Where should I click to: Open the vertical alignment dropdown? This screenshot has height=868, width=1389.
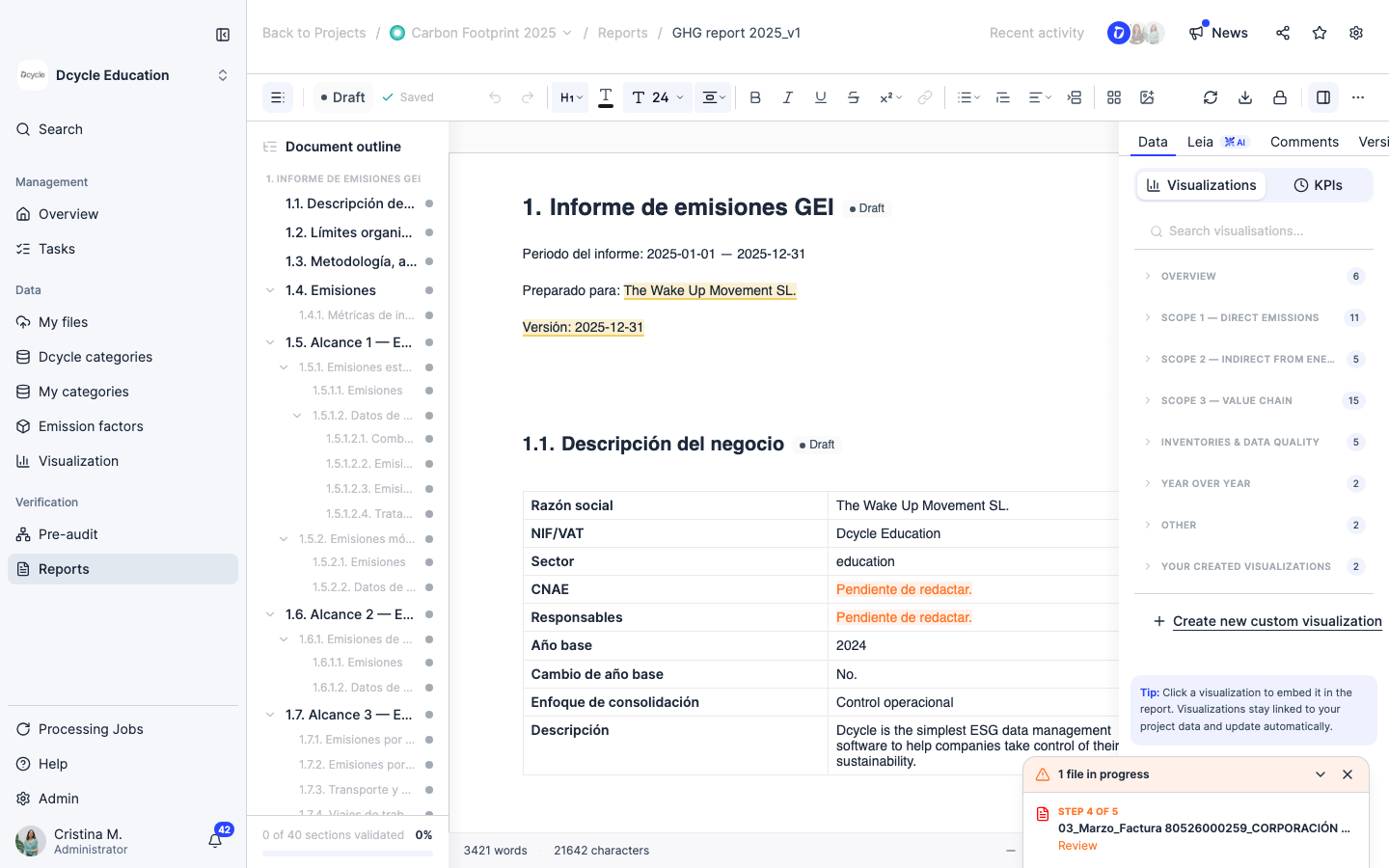(x=714, y=97)
